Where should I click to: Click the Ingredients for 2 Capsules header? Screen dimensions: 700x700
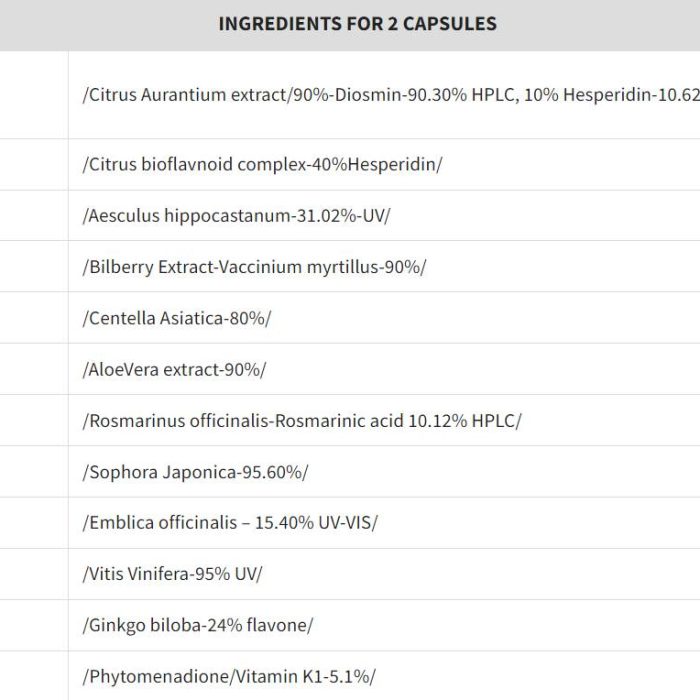tap(357, 24)
